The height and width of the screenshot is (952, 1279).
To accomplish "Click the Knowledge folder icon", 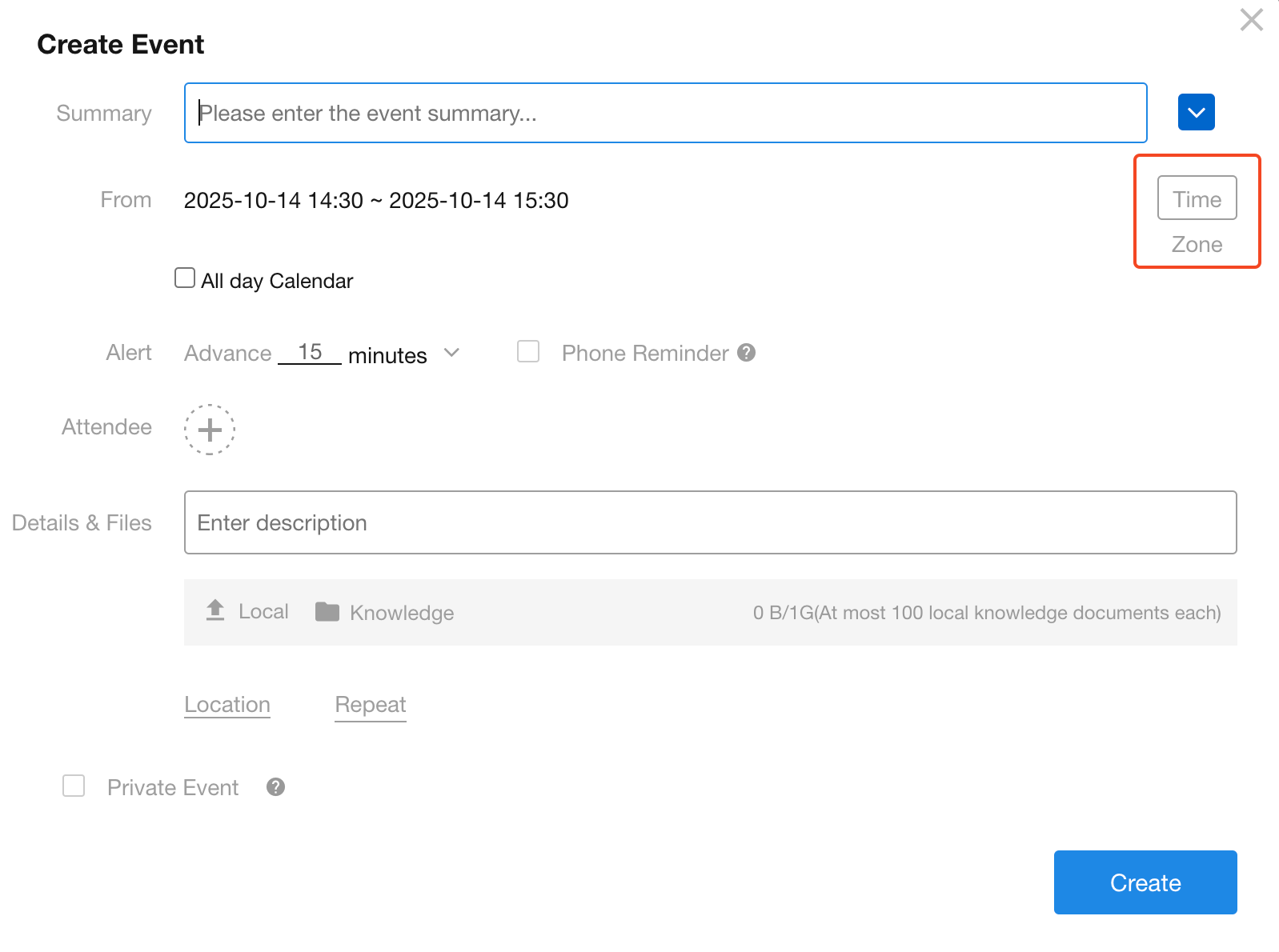I will click(x=327, y=612).
